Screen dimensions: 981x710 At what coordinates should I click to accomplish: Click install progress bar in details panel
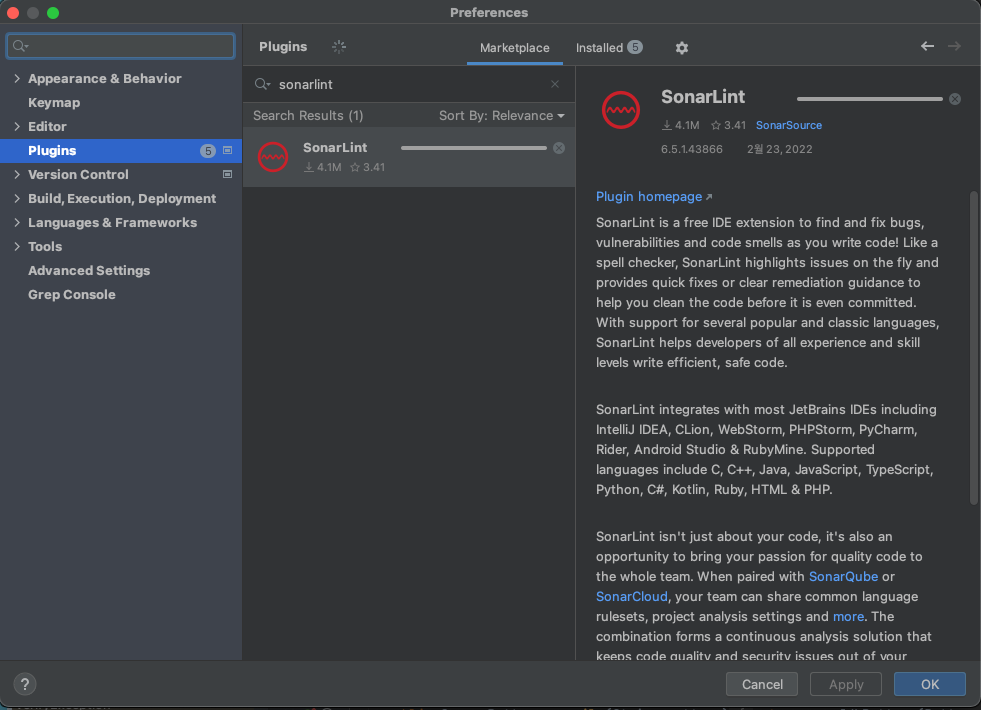[x=870, y=99]
